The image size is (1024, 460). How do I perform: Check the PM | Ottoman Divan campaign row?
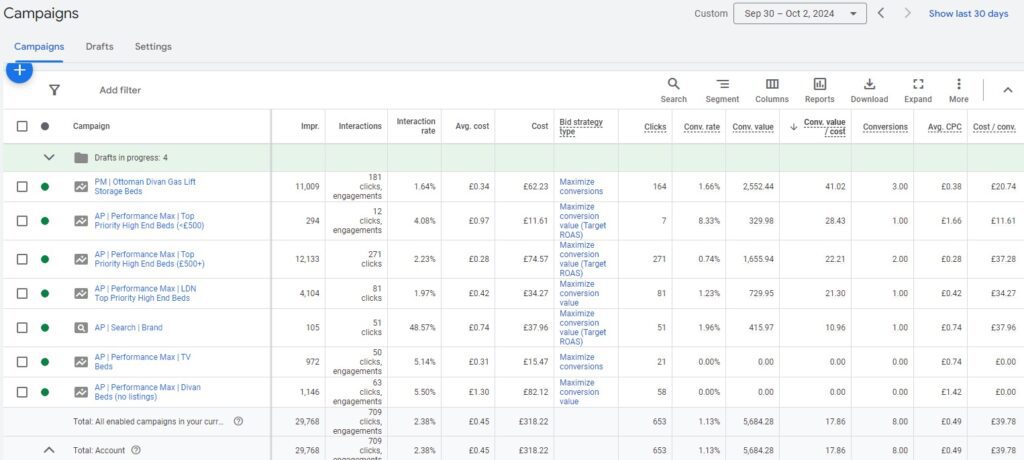[x=22, y=187]
